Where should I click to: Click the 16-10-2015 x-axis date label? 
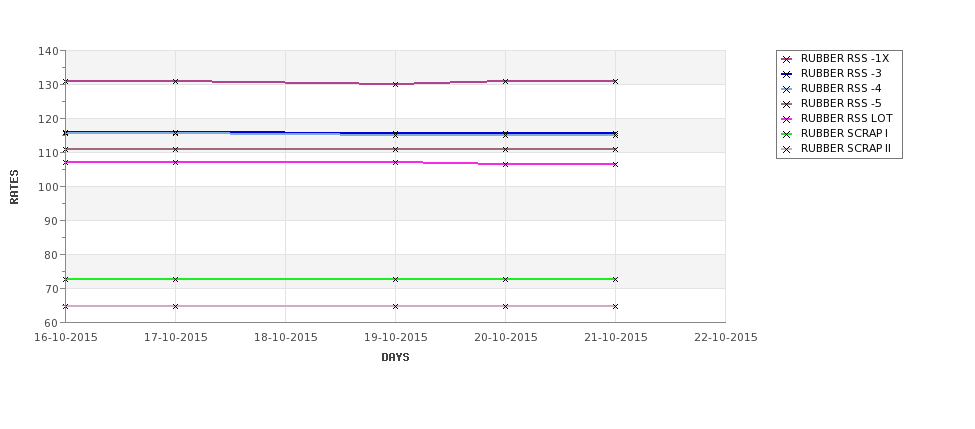[66, 338]
